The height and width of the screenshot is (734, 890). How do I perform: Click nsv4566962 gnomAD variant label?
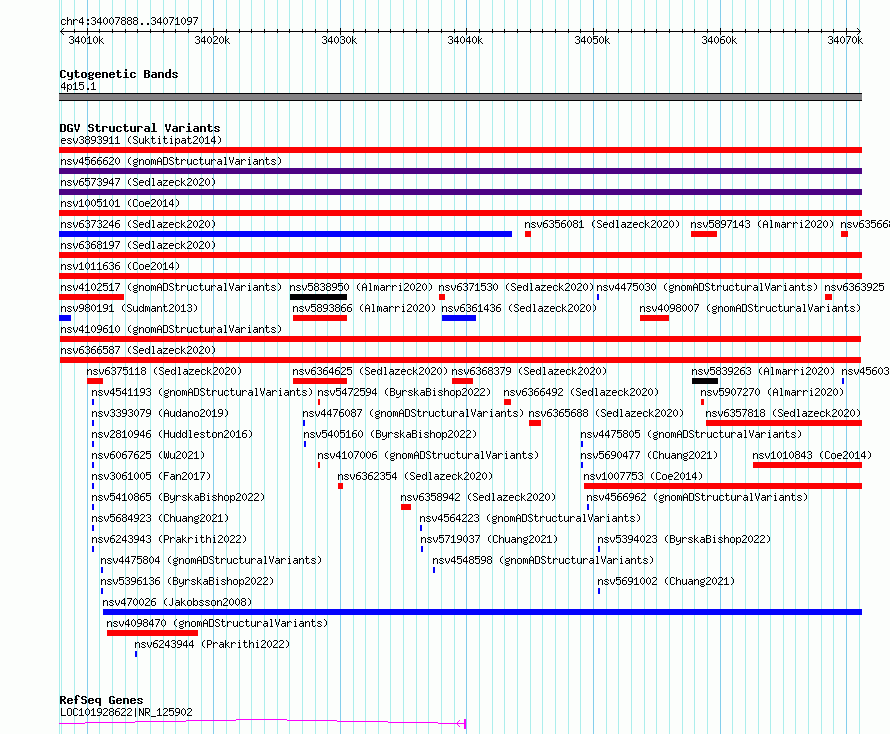pos(697,497)
